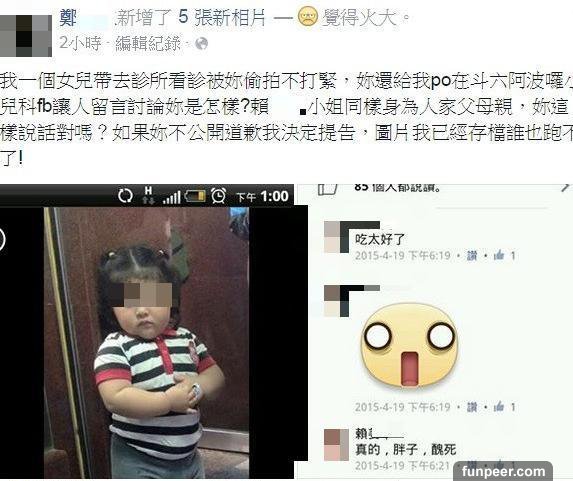Click the poster's pixelated profile avatar

click(26, 35)
